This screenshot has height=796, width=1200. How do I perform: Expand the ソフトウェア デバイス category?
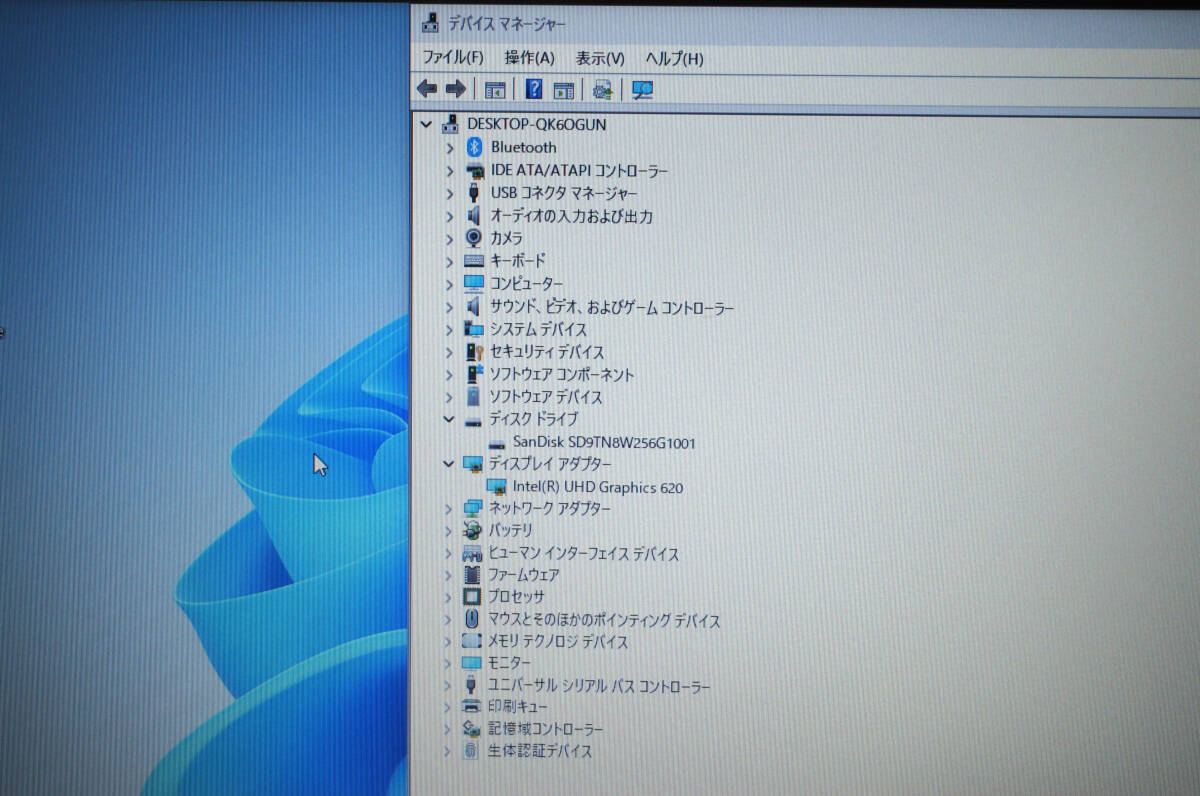click(450, 397)
